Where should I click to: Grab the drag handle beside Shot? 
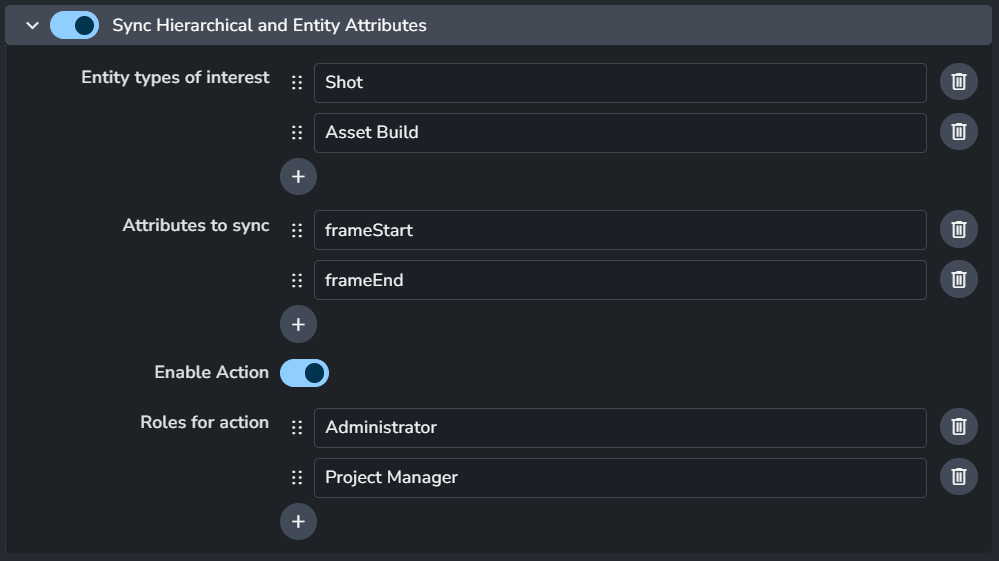[x=297, y=83]
